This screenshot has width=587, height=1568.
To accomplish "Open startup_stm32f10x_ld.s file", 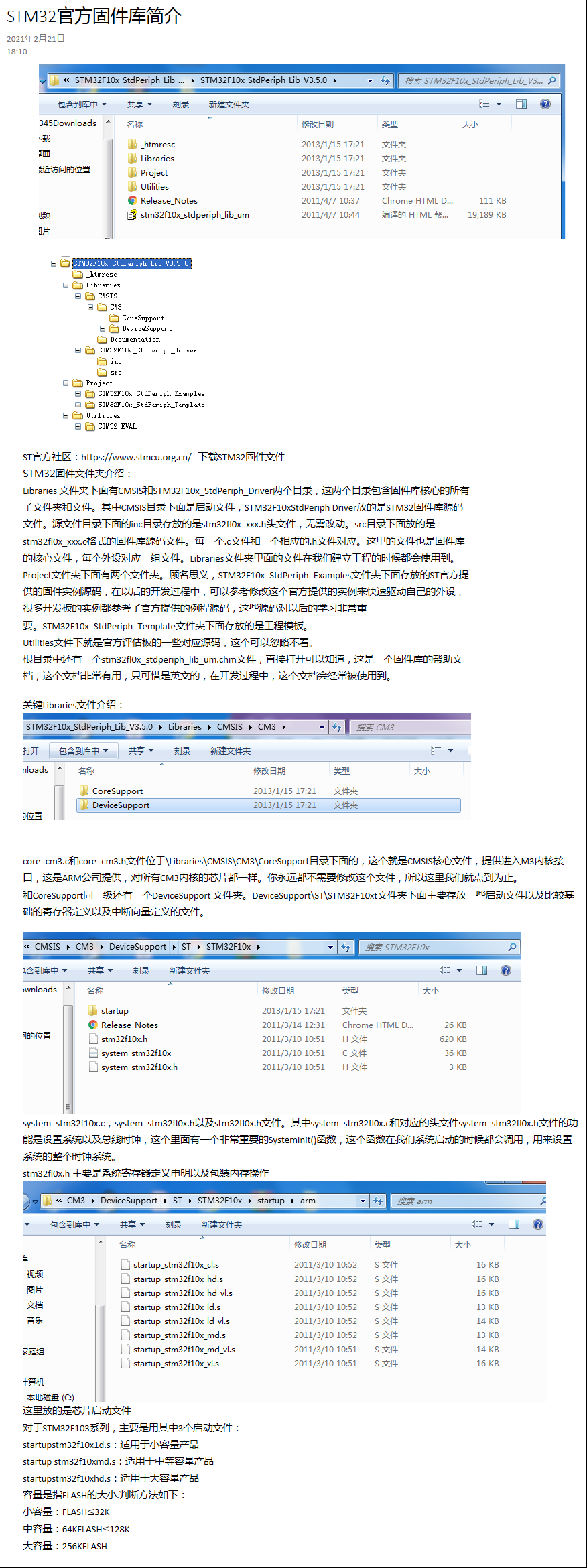I will (x=177, y=1307).
